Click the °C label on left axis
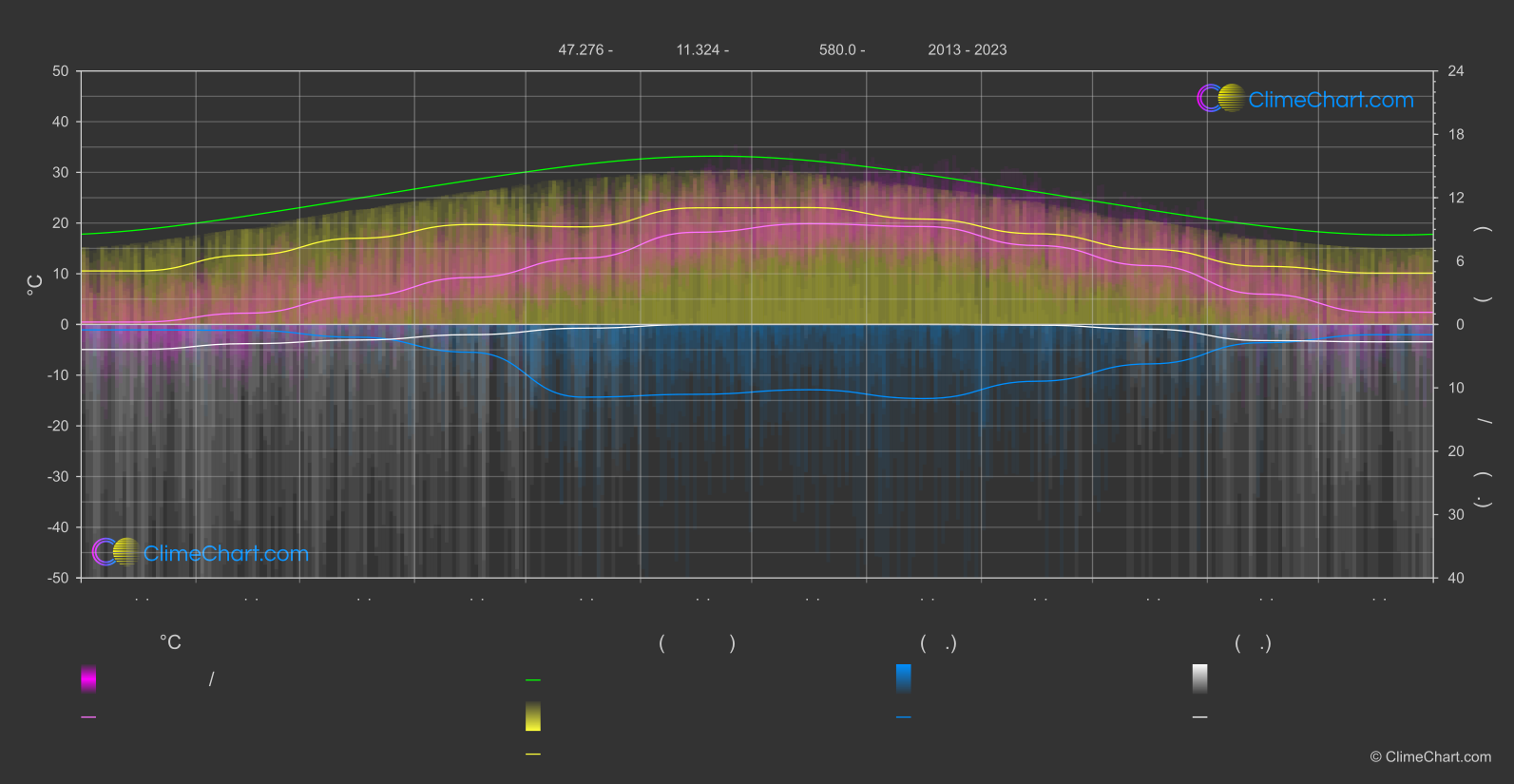1514x784 pixels. [35, 285]
